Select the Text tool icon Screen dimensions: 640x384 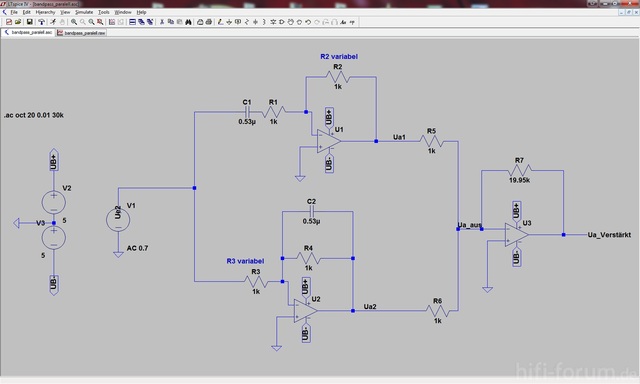[343, 22]
